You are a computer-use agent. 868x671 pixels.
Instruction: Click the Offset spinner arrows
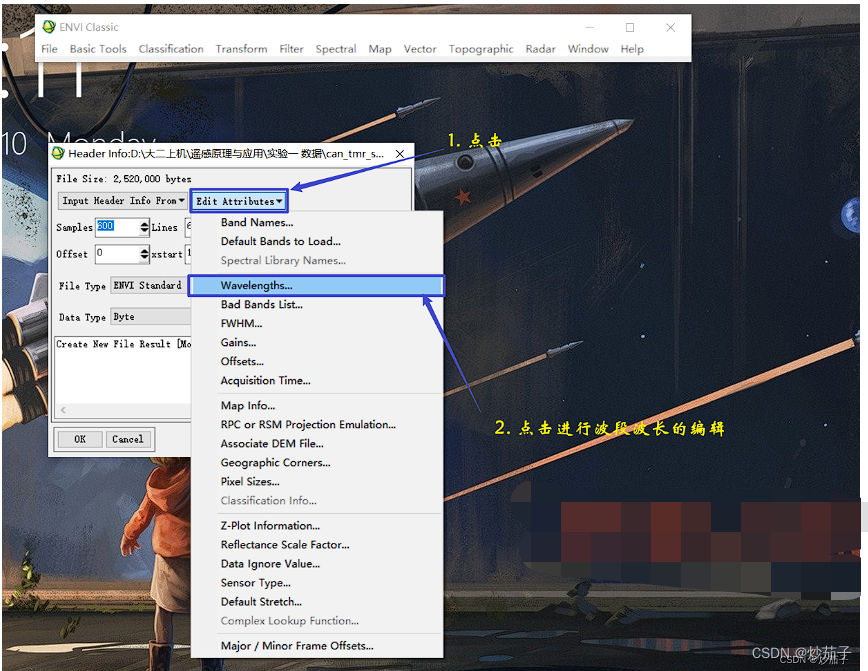[x=144, y=254]
